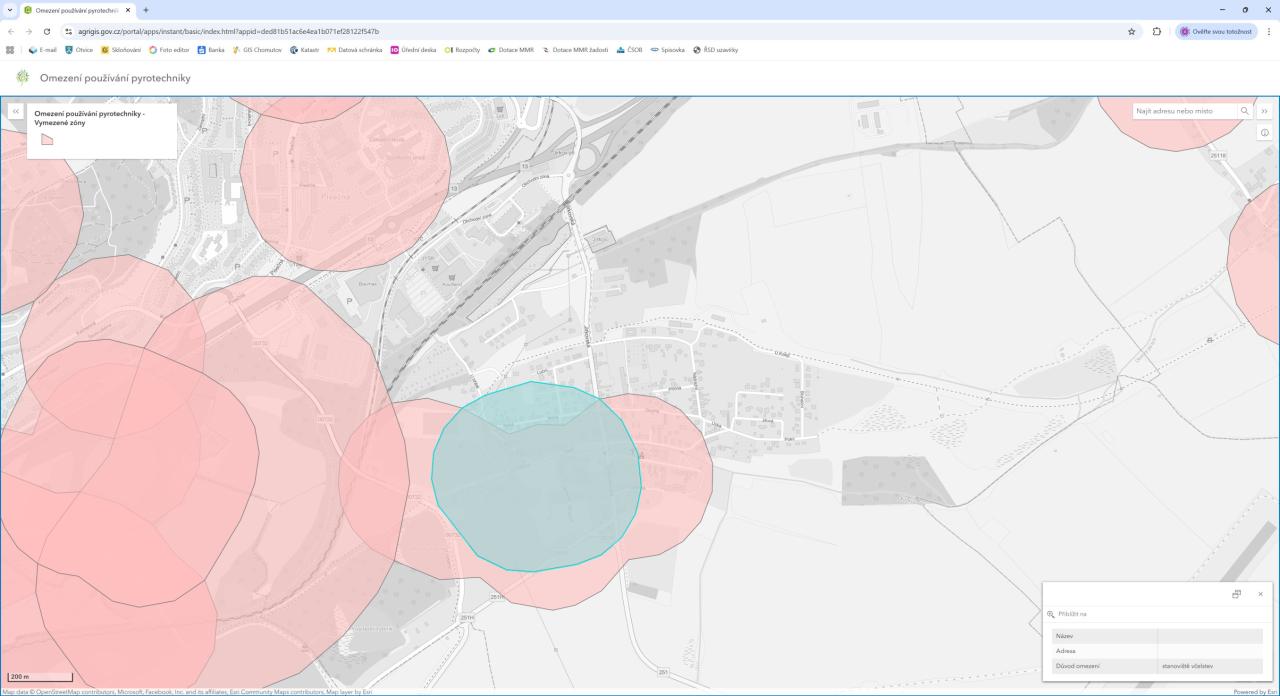Open the Katastr bookmark
Screen dimensions: 1280x696
pos(305,49)
